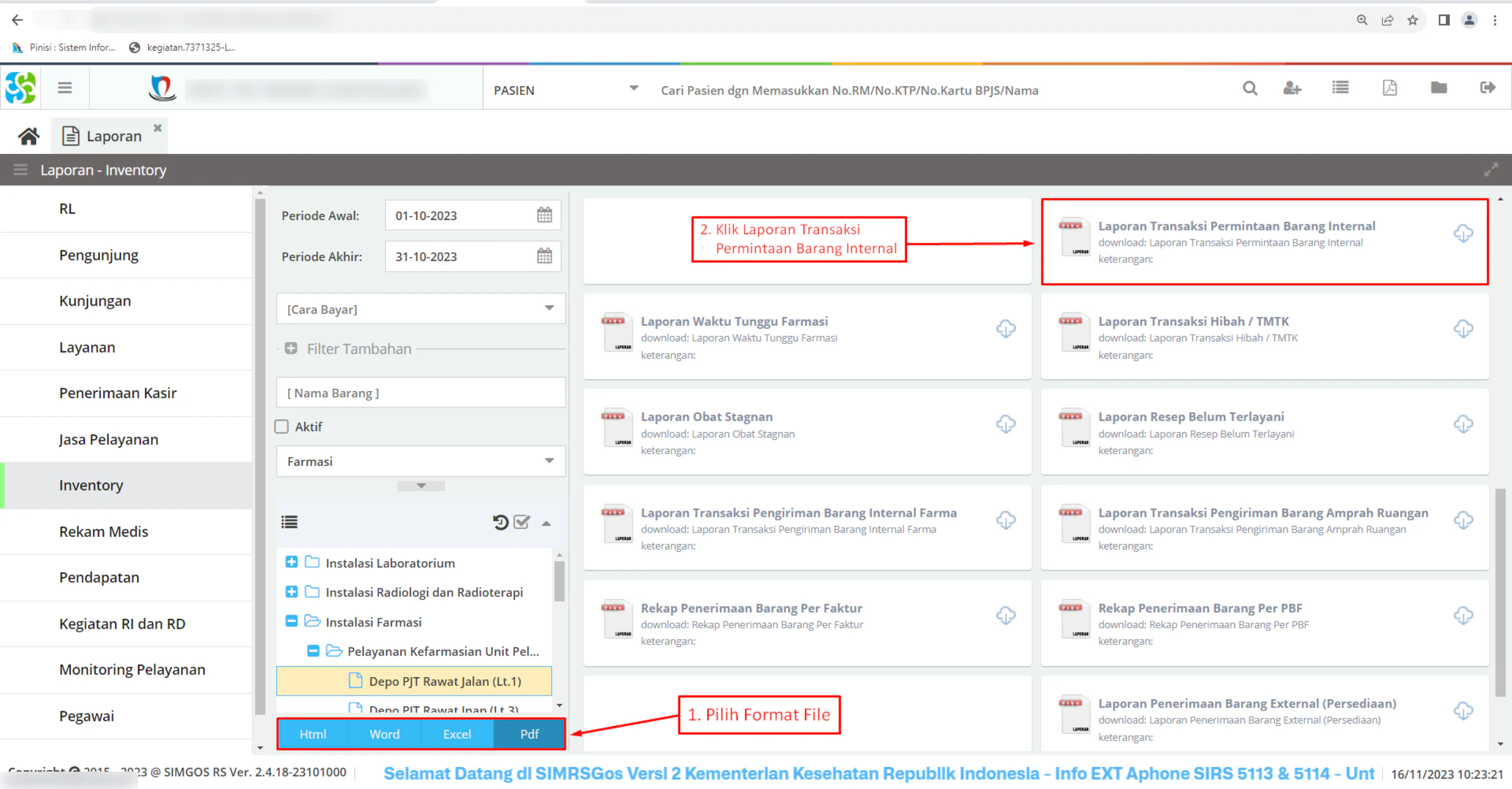The image size is (1512, 789).
Task: Download Laporan Resep Belum Terlayani cloud icon
Action: tap(1463, 424)
